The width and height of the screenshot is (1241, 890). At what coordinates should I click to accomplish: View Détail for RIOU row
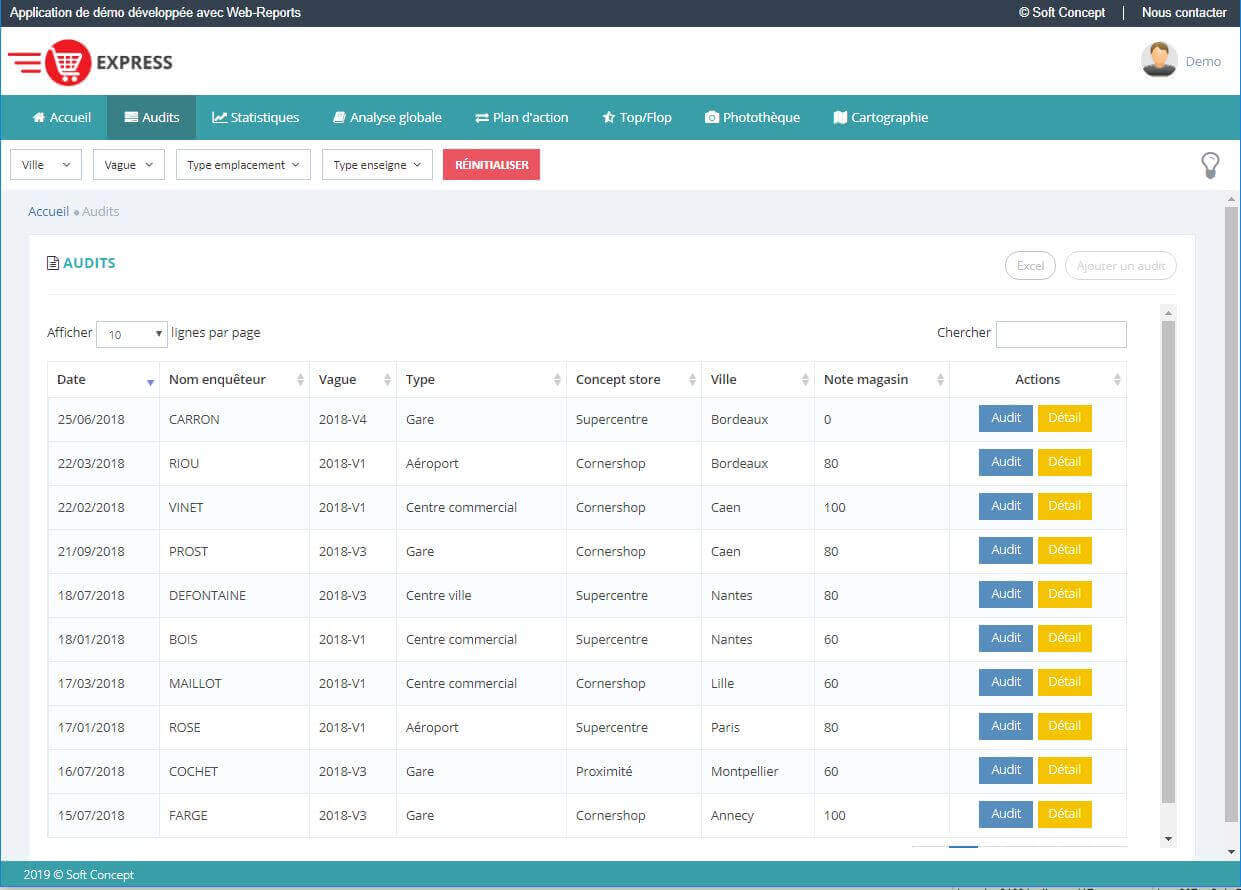click(x=1065, y=462)
